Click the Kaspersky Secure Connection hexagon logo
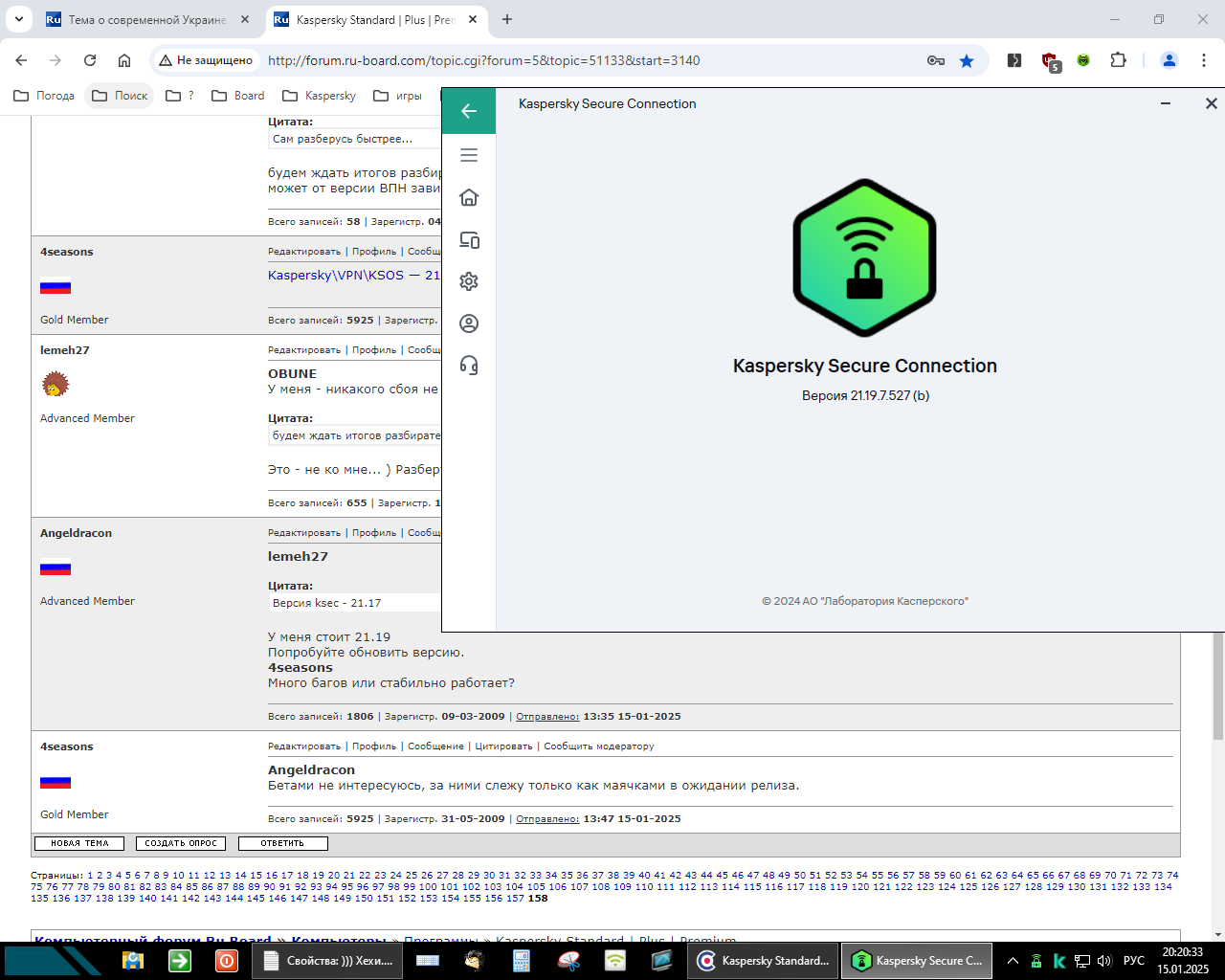The height and width of the screenshot is (980, 1225). 864,257
